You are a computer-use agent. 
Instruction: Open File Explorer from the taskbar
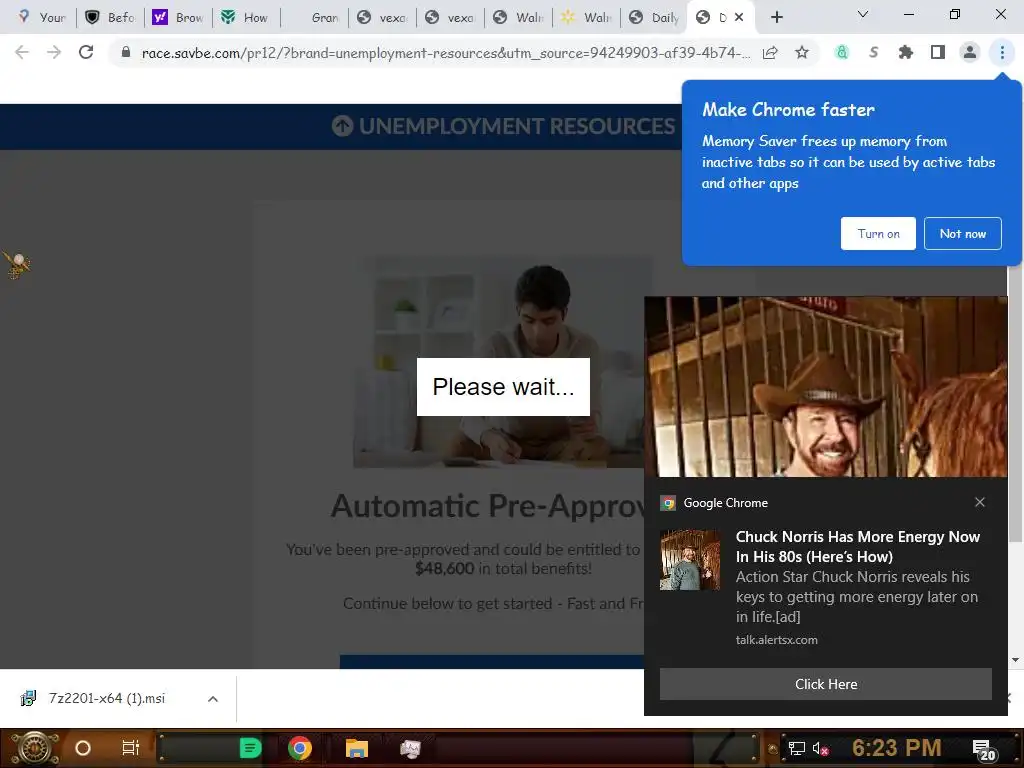pyautogui.click(x=357, y=748)
